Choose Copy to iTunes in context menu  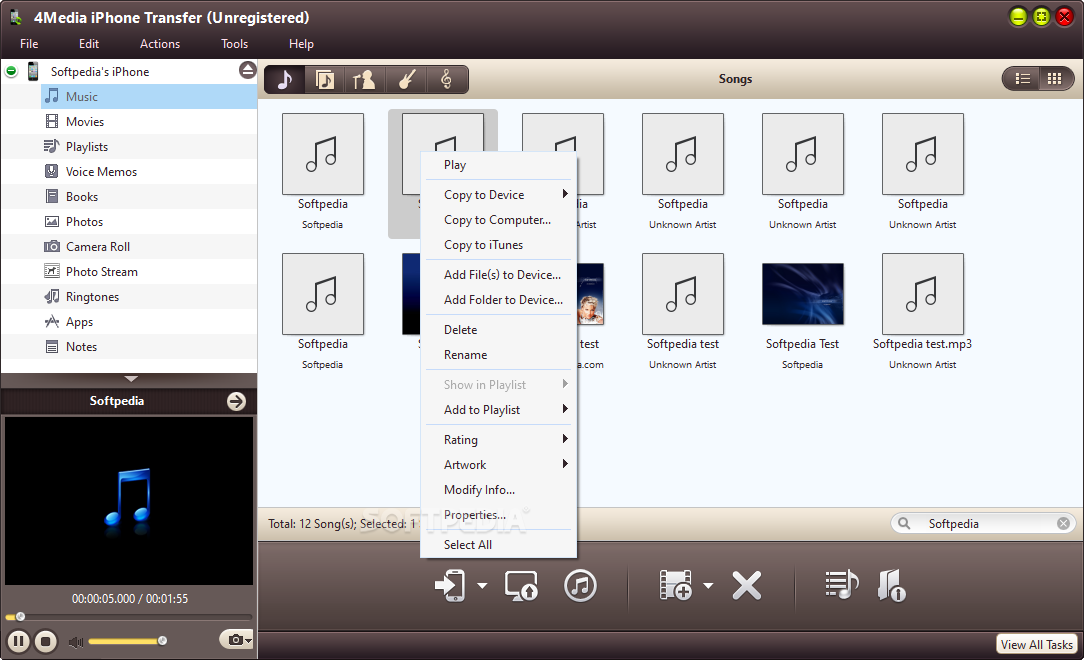(498, 245)
